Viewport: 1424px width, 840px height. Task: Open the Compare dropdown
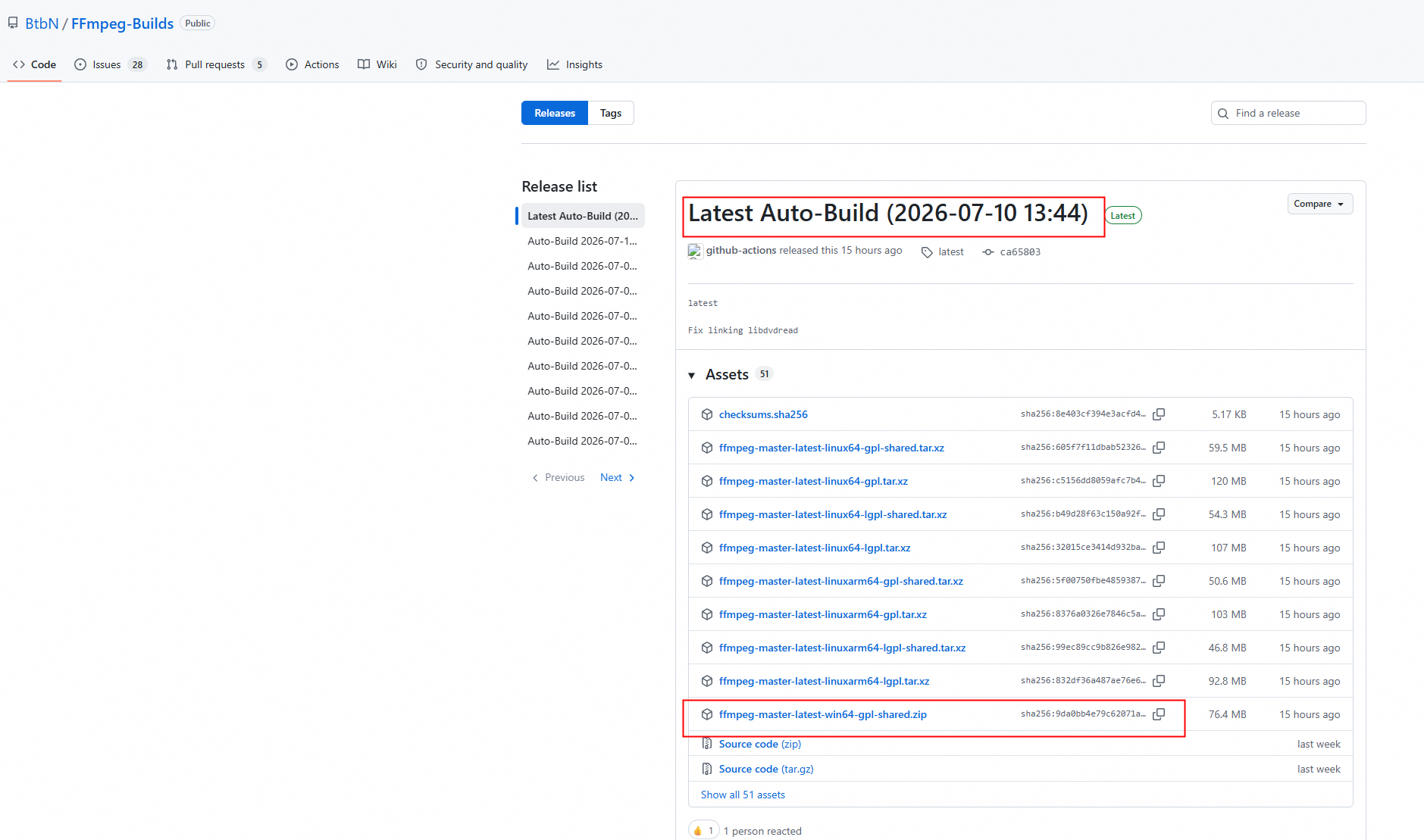tap(1320, 204)
